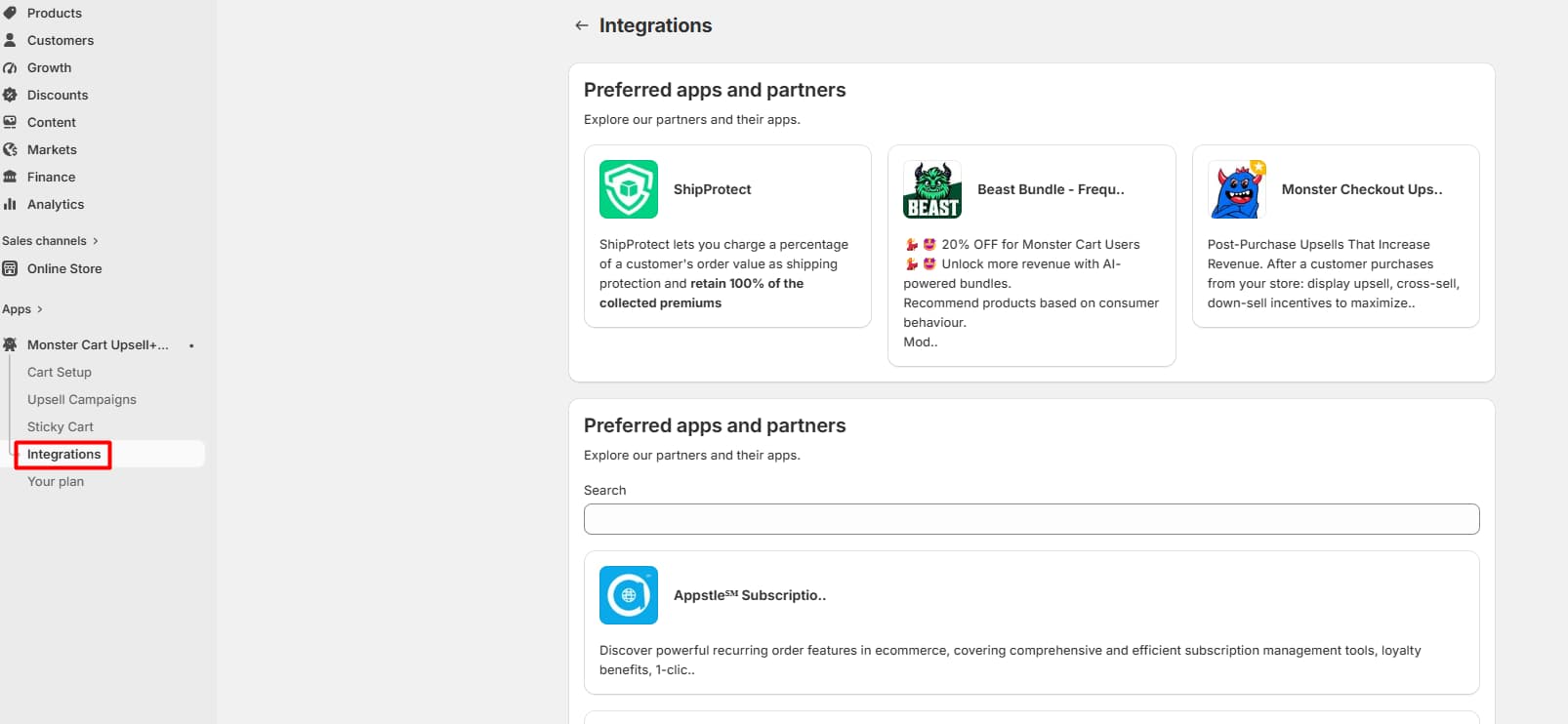Screen dimensions: 1568x724
Task: Open Cart Setup under Monster Cart
Action: 60,372
